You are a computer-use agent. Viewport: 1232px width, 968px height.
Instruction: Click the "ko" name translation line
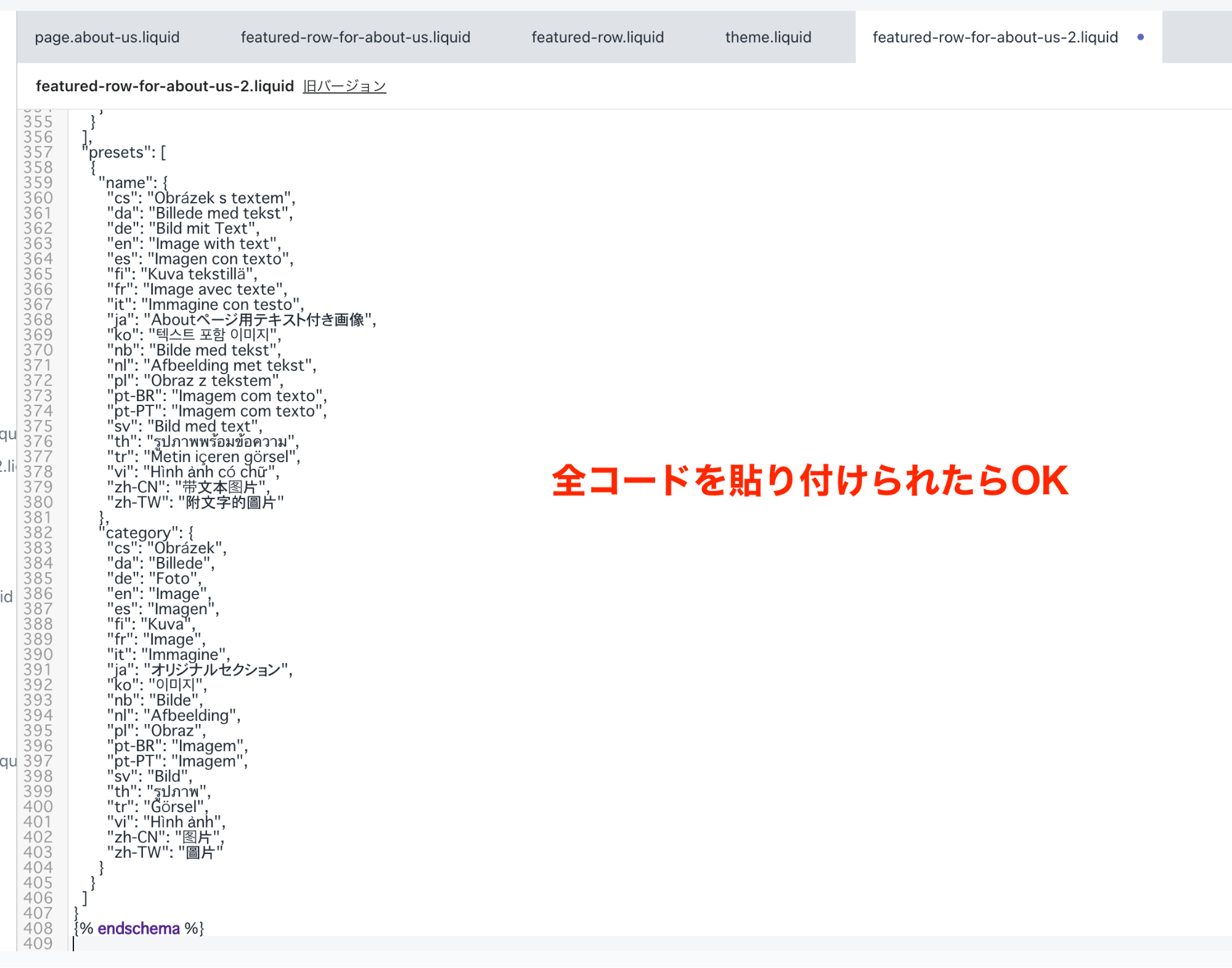pyautogui.click(x=194, y=335)
